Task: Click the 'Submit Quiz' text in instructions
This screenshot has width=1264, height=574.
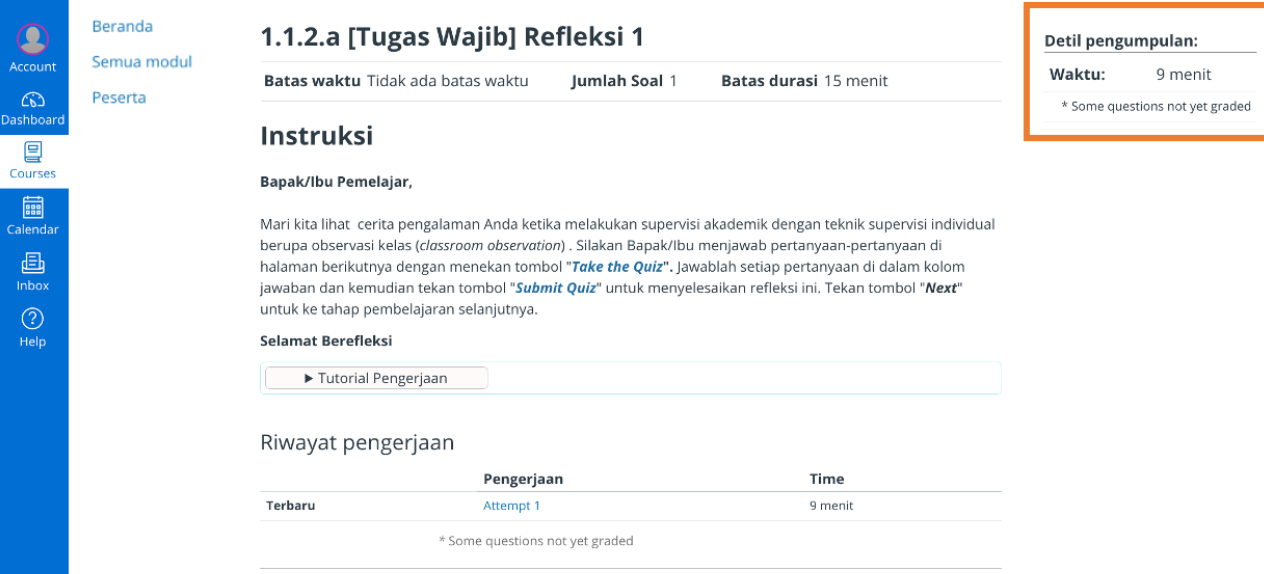Action: click(x=556, y=288)
